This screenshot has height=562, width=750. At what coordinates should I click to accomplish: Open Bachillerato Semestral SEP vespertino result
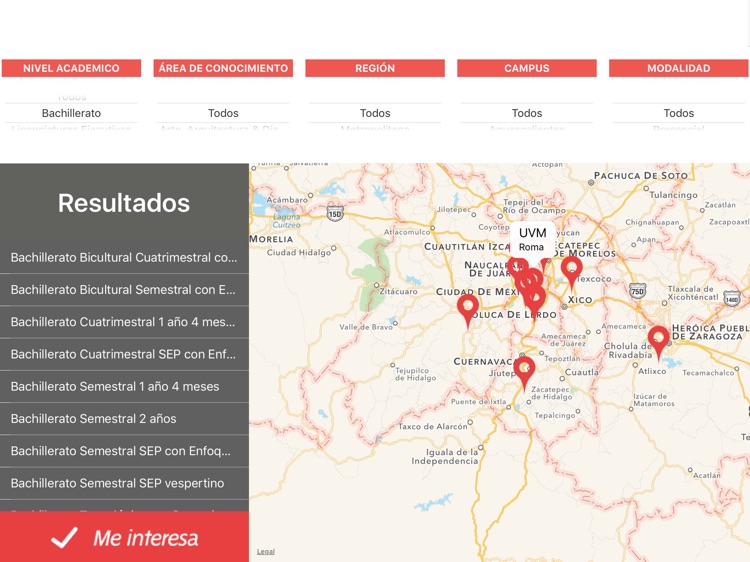tap(124, 483)
